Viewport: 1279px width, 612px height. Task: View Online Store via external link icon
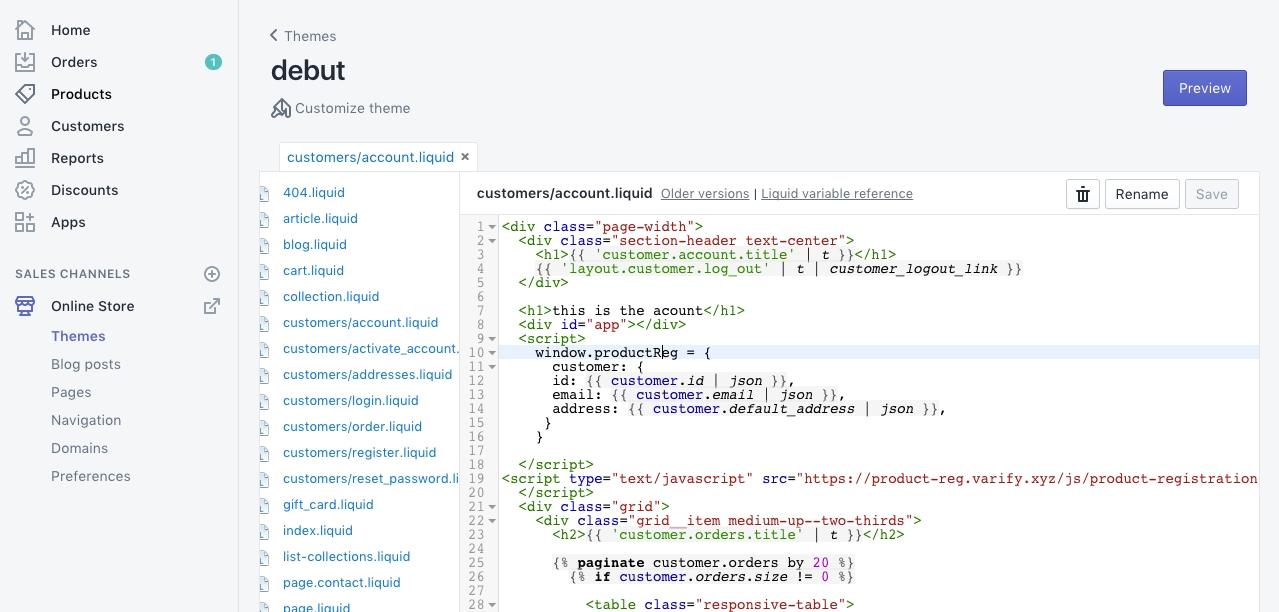(212, 306)
